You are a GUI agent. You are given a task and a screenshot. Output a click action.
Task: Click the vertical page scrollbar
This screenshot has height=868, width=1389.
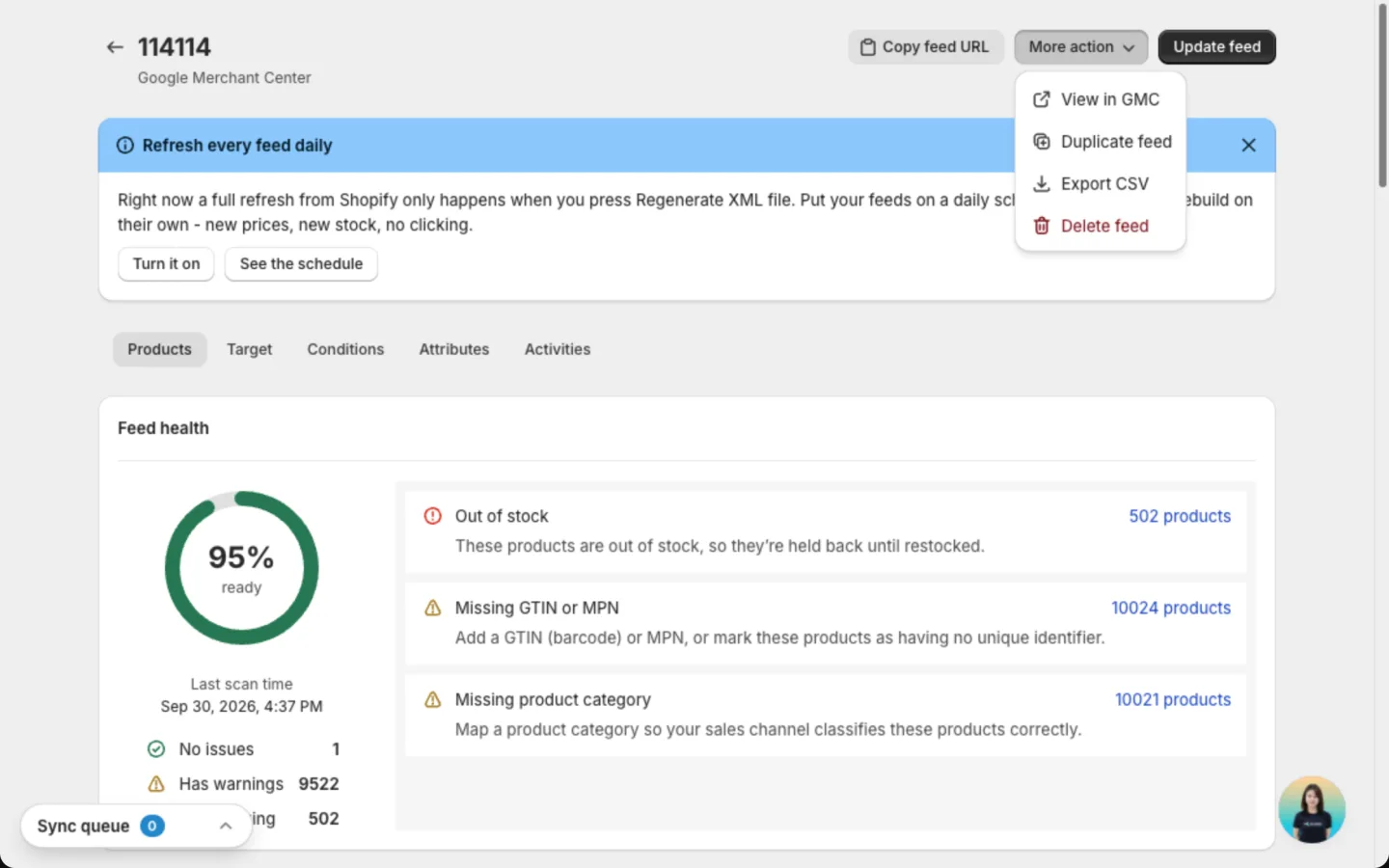(1382, 96)
